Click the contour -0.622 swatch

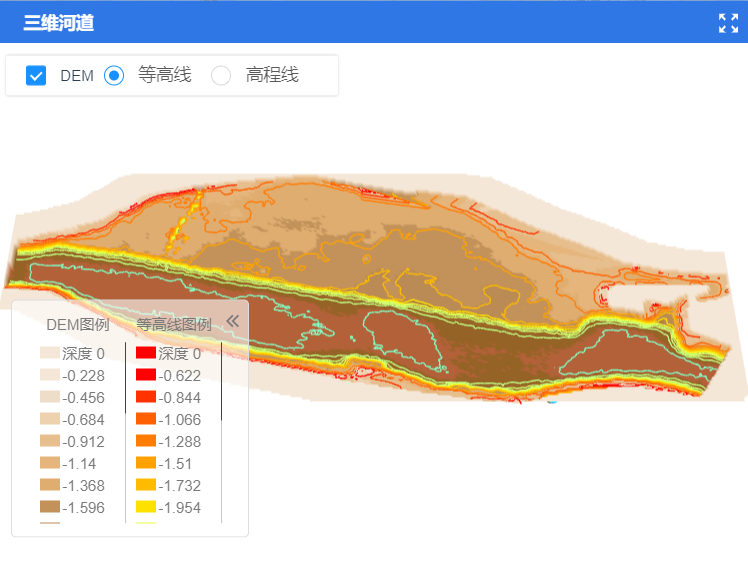point(146,375)
